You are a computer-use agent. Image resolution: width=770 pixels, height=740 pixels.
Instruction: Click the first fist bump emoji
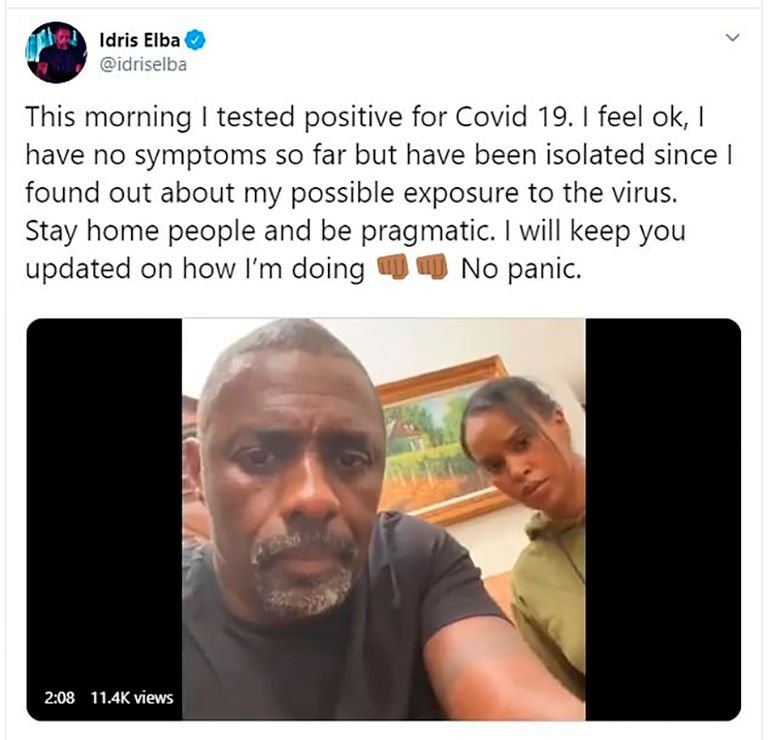tap(392, 267)
